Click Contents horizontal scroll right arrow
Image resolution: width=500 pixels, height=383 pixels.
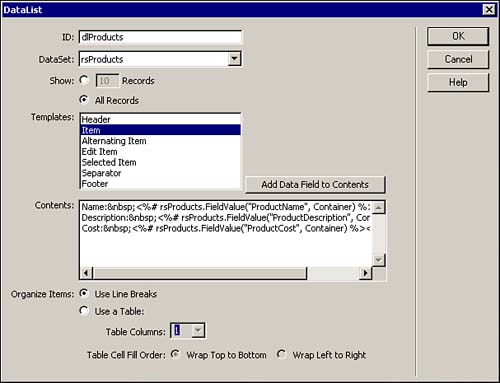(x=365, y=273)
